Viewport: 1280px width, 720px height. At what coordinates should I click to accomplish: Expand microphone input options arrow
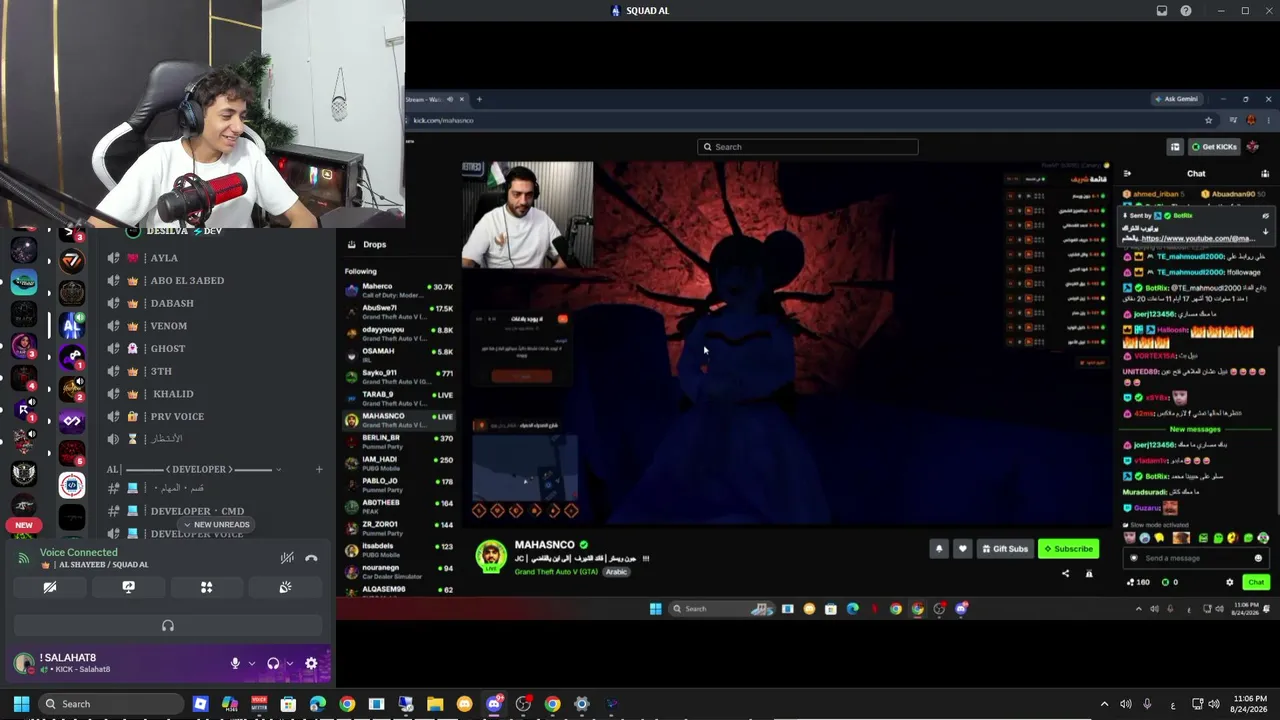click(x=252, y=663)
